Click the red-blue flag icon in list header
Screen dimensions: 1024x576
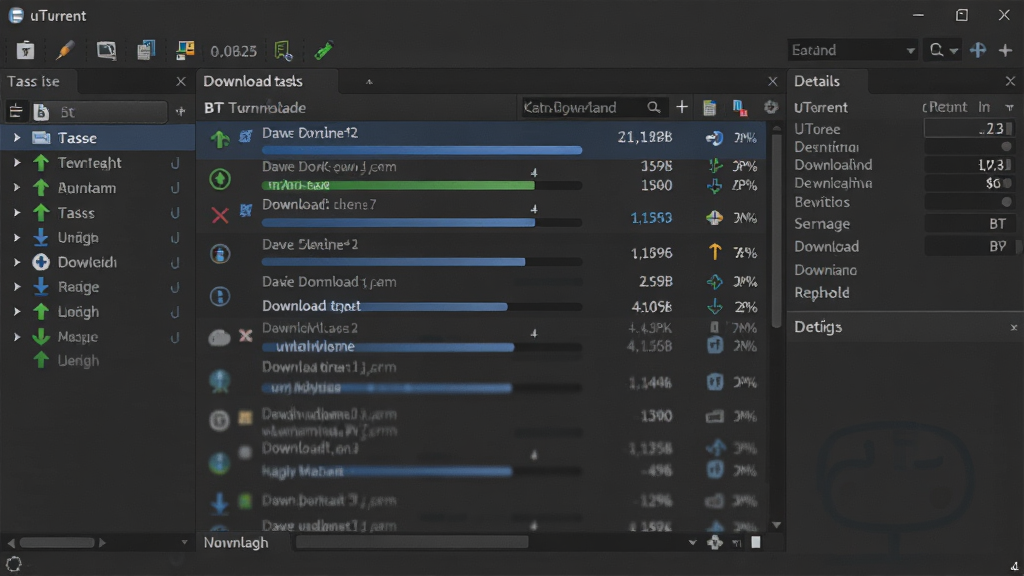tap(740, 108)
